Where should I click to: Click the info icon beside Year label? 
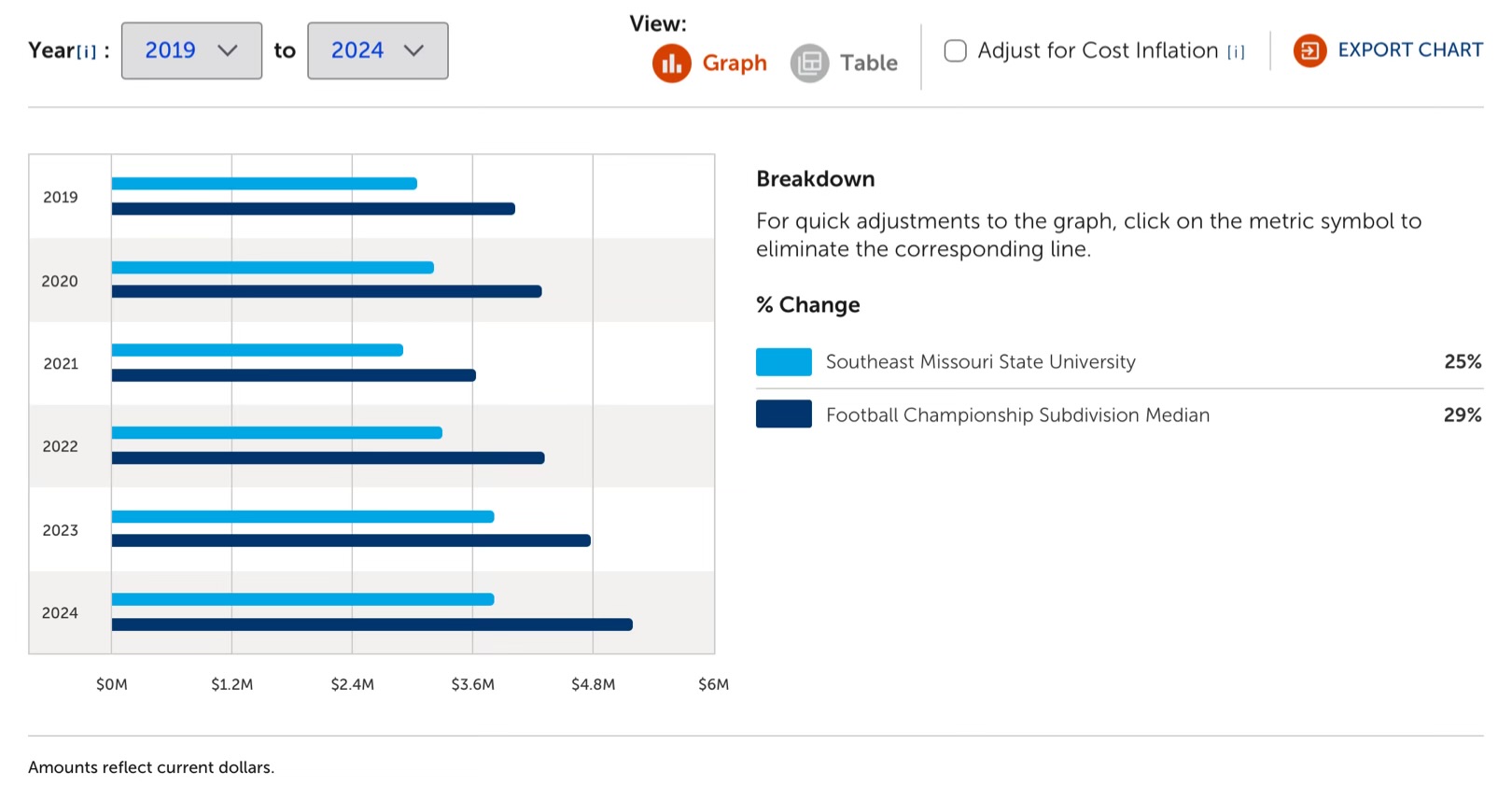click(x=87, y=52)
